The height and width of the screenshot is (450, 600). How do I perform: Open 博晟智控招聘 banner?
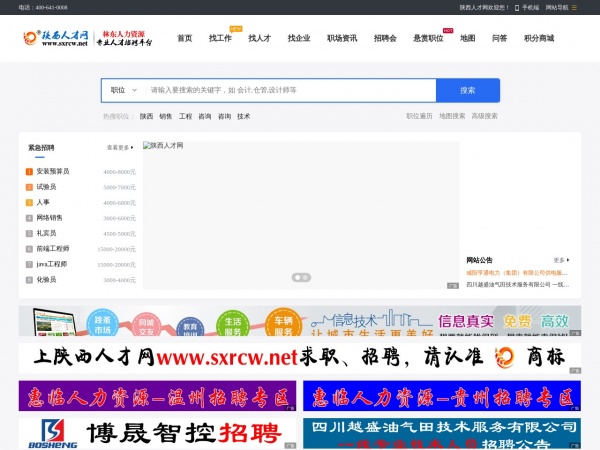click(157, 433)
